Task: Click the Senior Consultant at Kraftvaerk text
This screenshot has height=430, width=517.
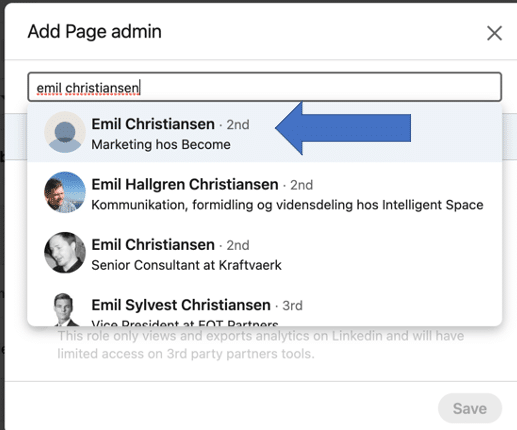Action: tap(186, 265)
